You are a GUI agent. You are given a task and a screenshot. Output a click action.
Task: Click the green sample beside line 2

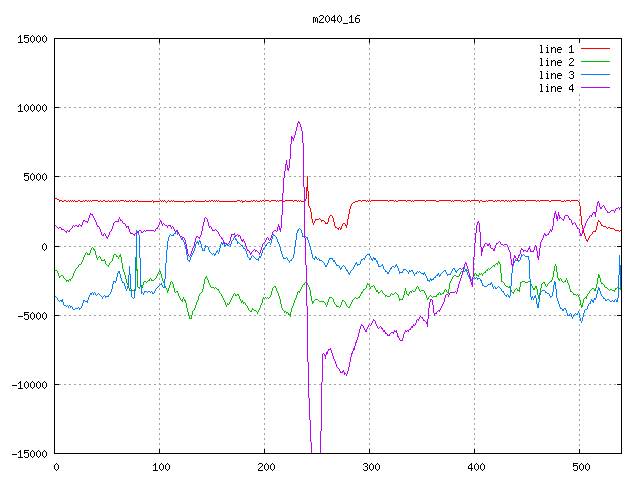595,62
